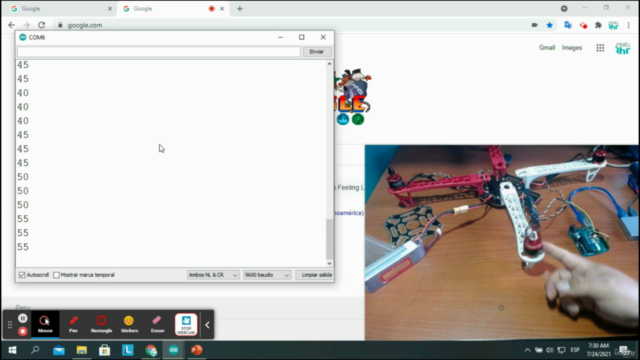Image resolution: width=640 pixels, height=360 pixels.
Task: Switch the ESP input language
Action: coord(575,350)
